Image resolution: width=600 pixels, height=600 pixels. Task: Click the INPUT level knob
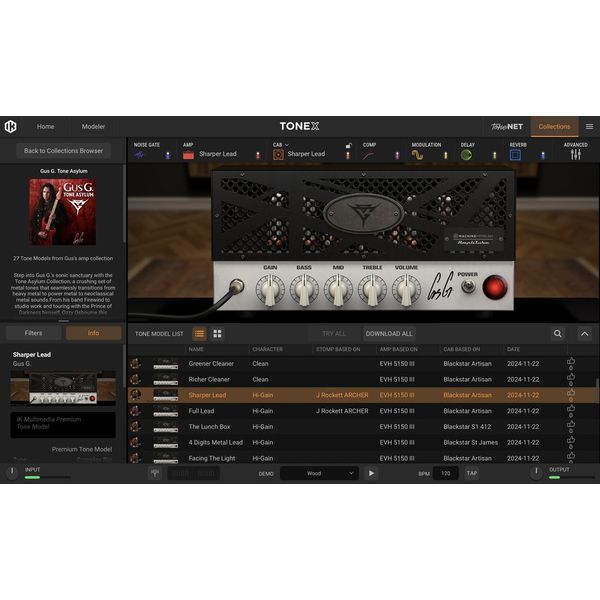coord(12,472)
